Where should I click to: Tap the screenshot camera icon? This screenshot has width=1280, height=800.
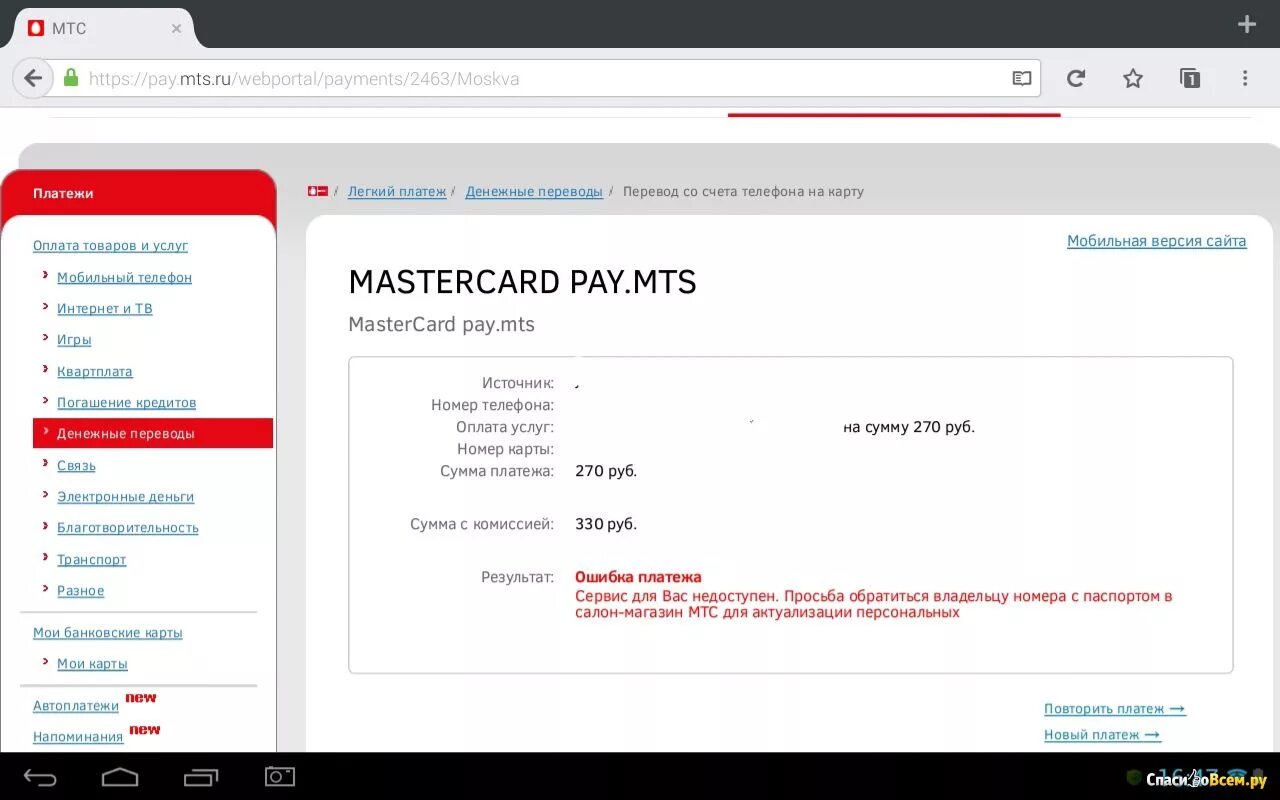click(280, 776)
